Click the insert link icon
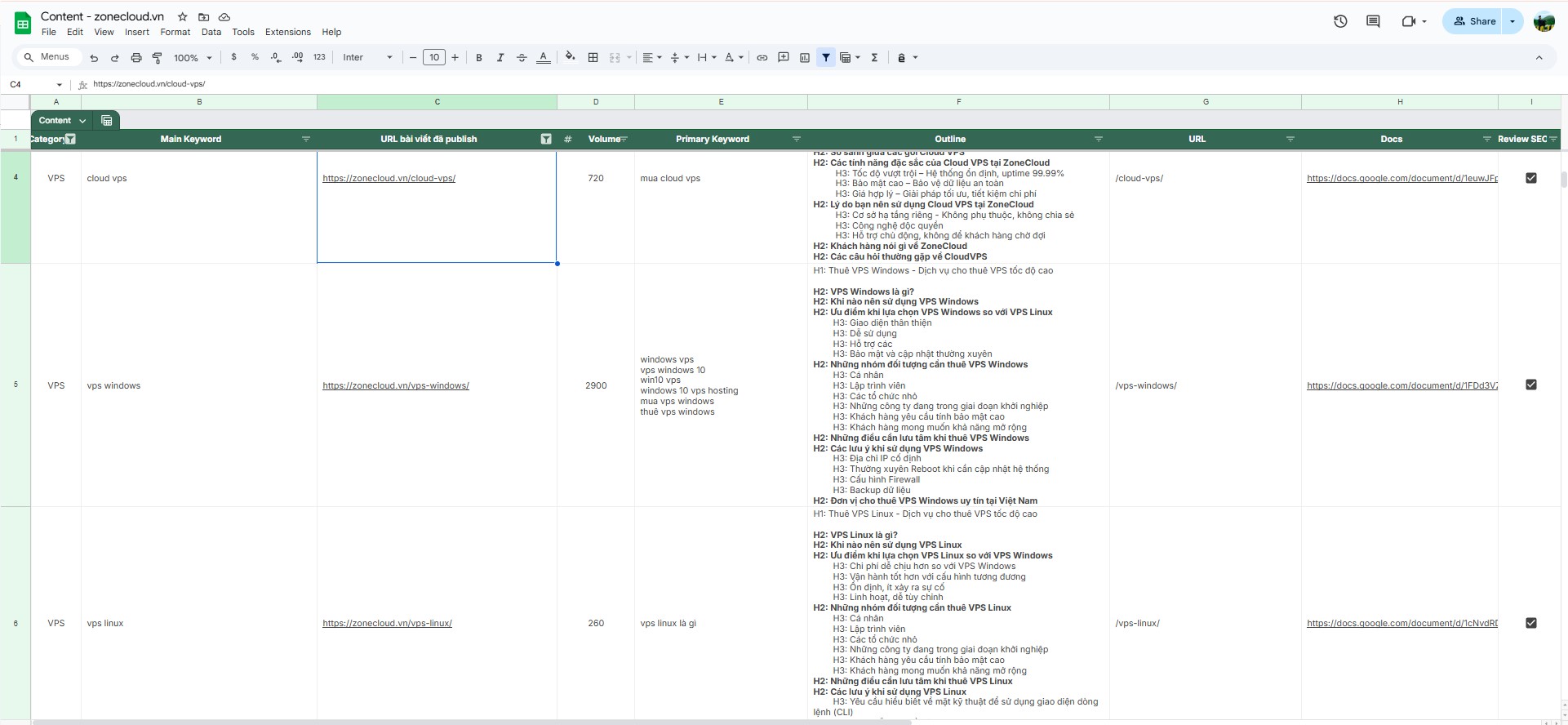Image resolution: width=1568 pixels, height=725 pixels. click(x=762, y=57)
